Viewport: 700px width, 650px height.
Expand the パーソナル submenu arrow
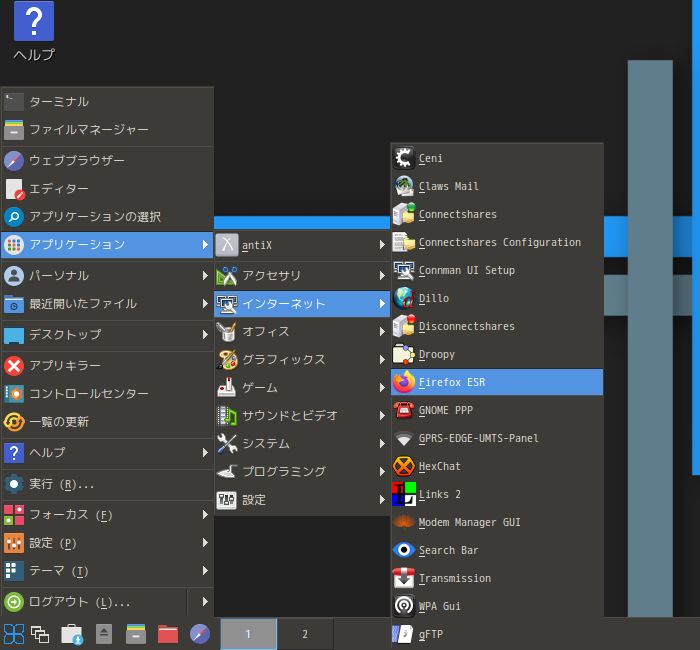[x=205, y=275]
